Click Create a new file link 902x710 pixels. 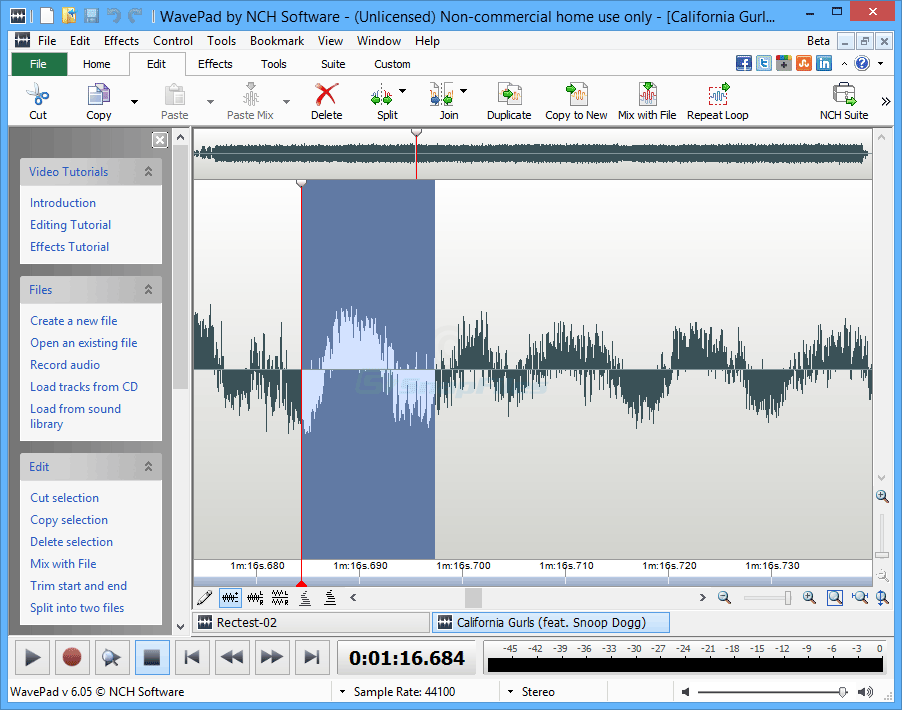pyautogui.click(x=74, y=321)
